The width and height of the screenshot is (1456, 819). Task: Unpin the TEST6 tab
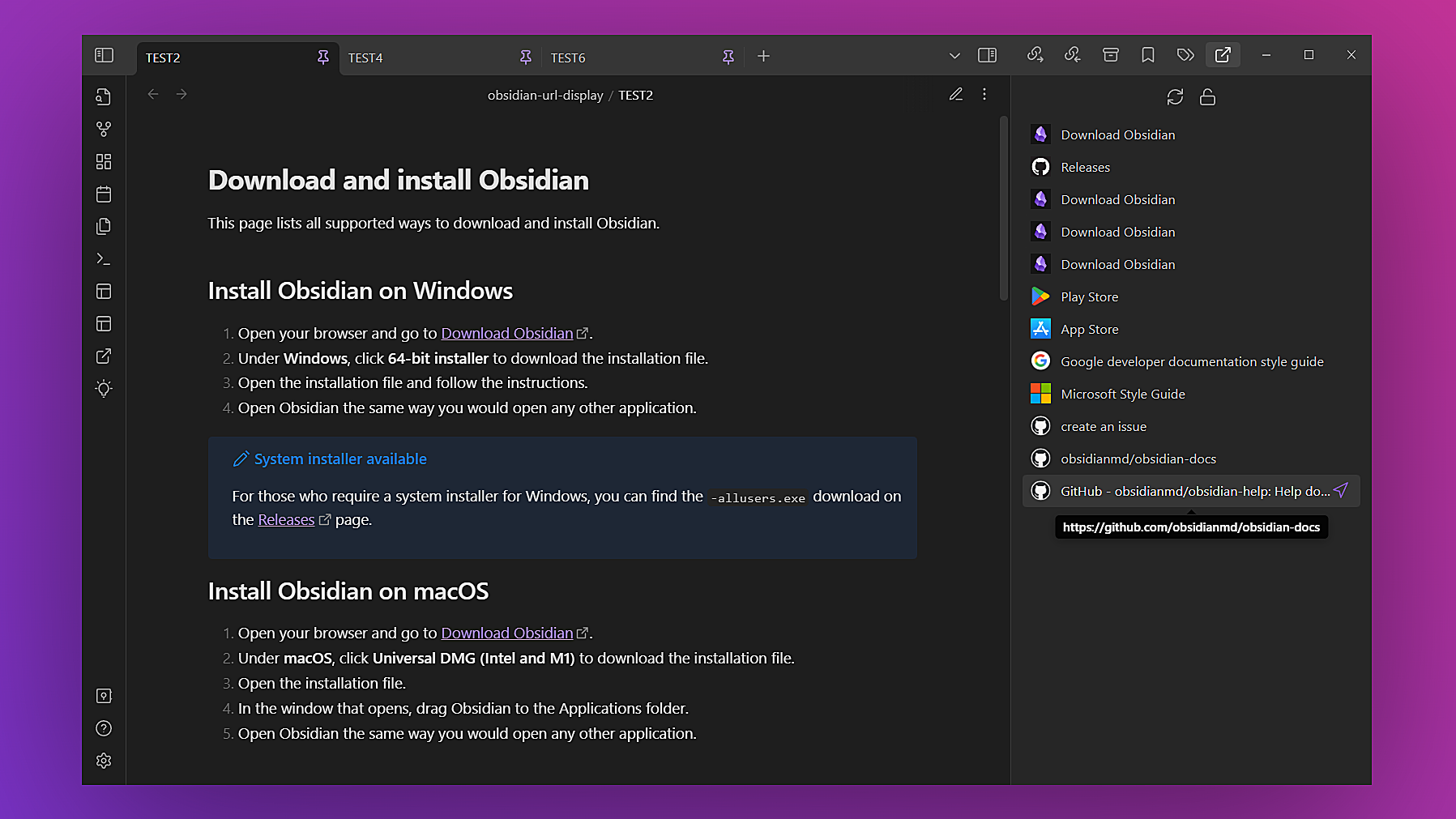pos(728,57)
